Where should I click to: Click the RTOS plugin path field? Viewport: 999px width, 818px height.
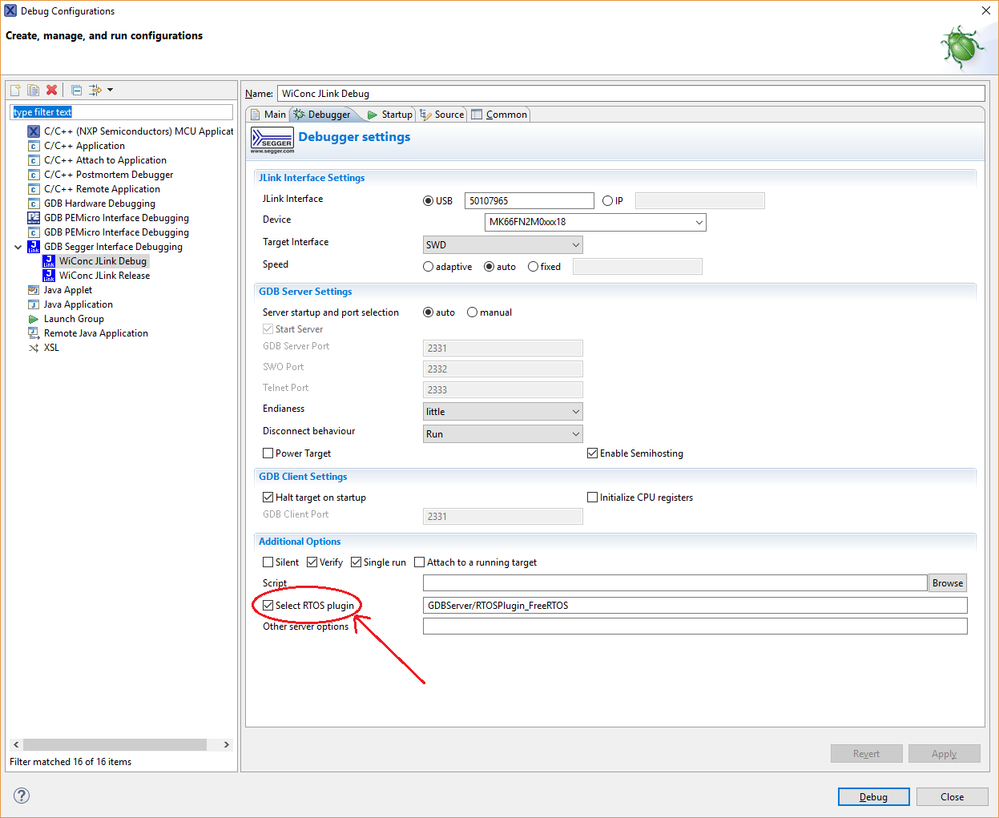pos(695,606)
